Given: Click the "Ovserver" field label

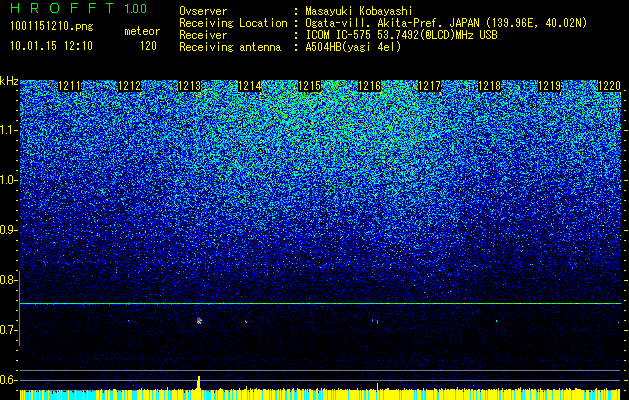Looking at the screenshot, I should pyautogui.click(x=203, y=11).
